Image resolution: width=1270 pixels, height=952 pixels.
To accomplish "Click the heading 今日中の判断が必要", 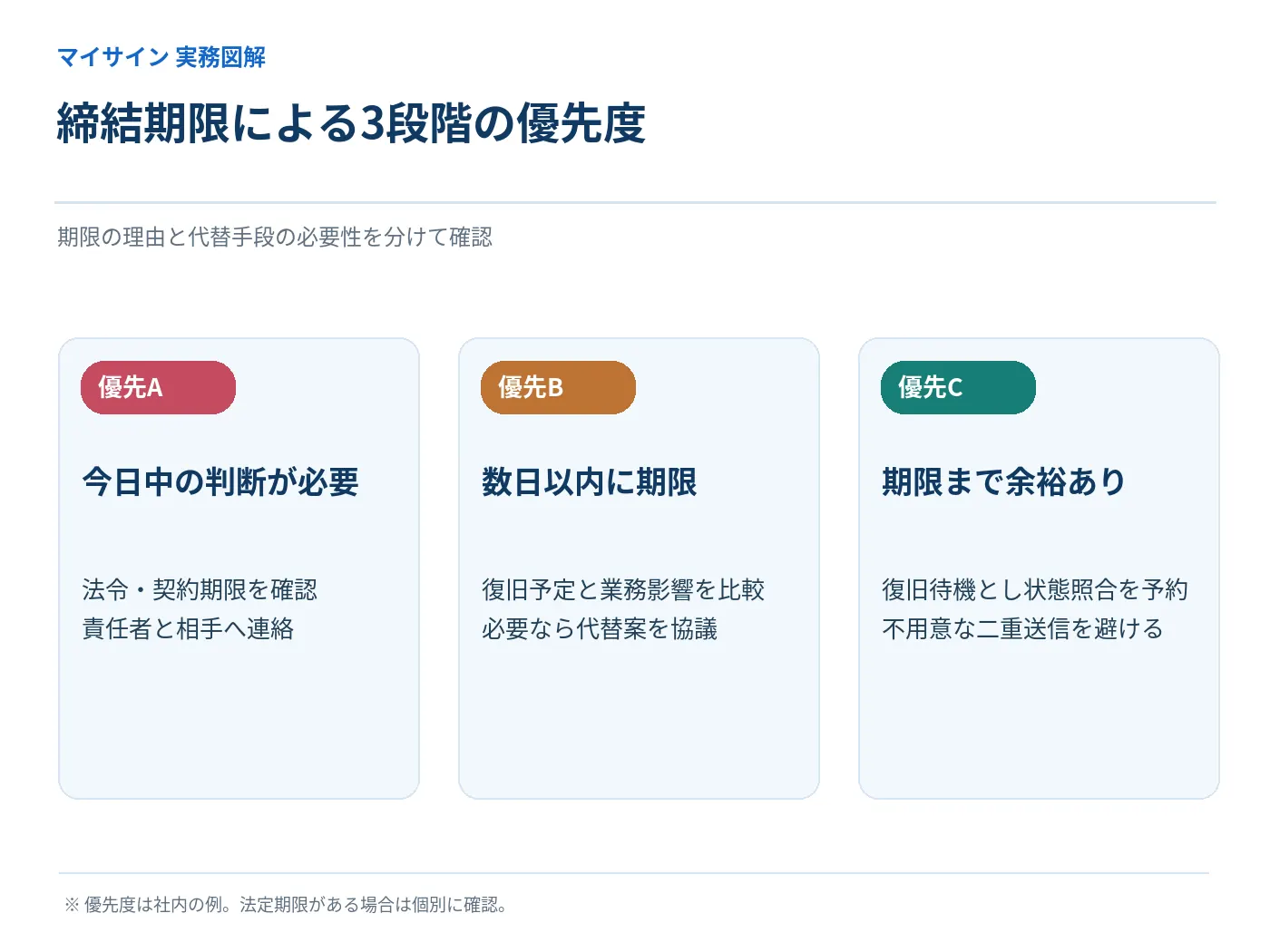I will coord(220,481).
